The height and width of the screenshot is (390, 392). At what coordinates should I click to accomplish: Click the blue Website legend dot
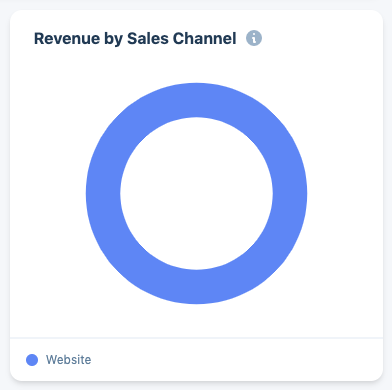tap(32, 360)
